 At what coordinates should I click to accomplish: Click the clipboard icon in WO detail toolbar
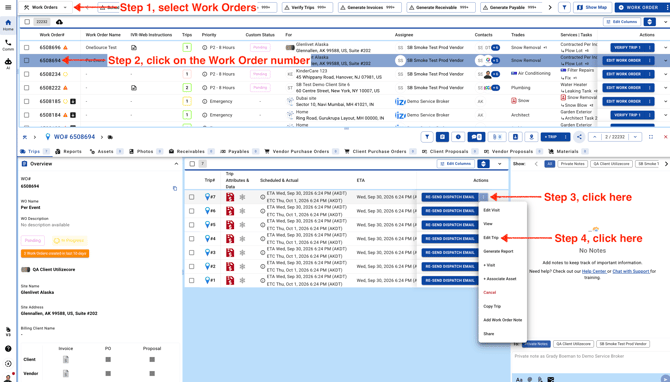pyautogui.click(x=442, y=137)
